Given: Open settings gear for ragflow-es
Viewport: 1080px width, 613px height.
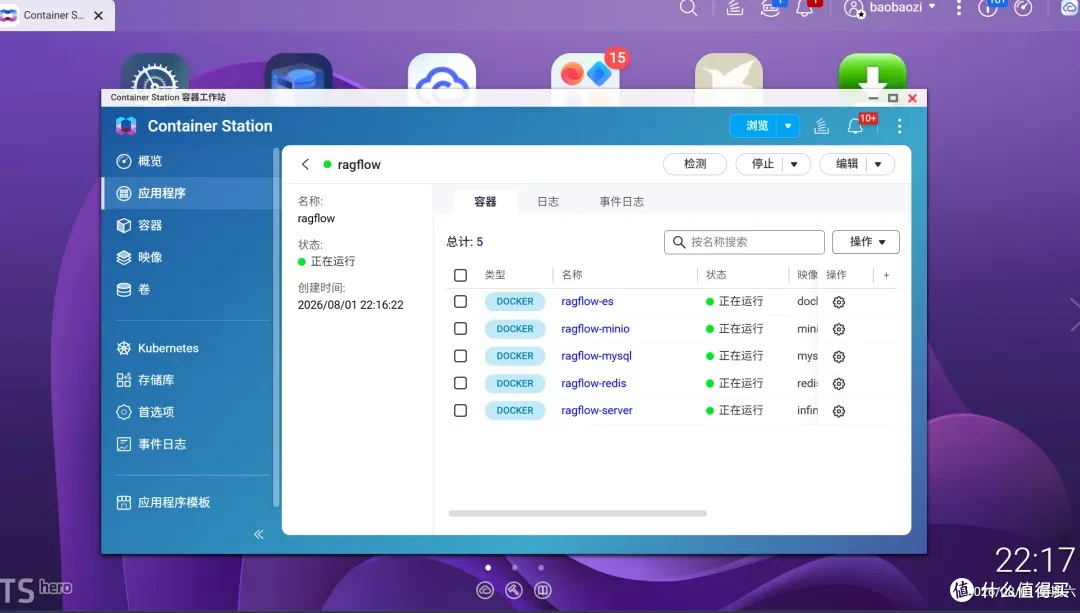Looking at the screenshot, I should 838,302.
